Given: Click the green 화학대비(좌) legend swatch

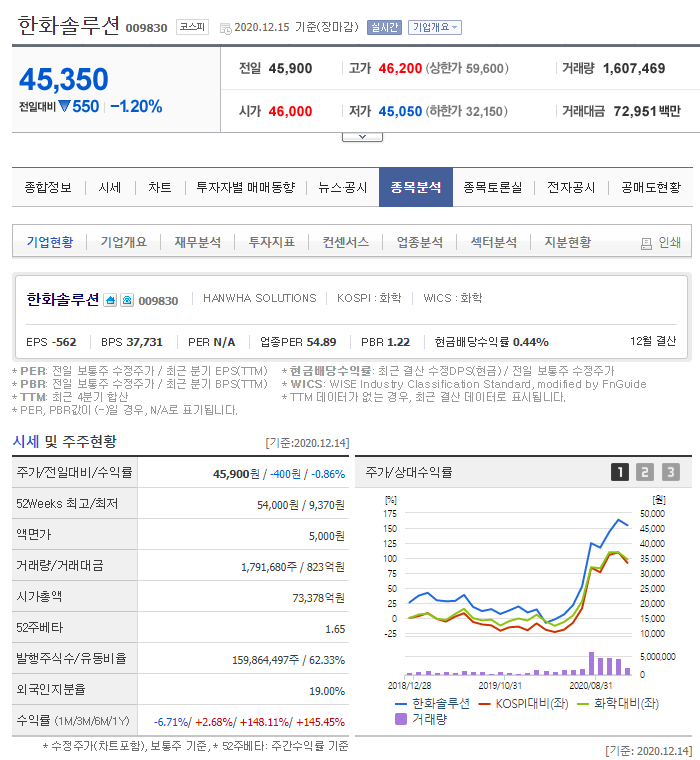Looking at the screenshot, I should click(583, 704).
